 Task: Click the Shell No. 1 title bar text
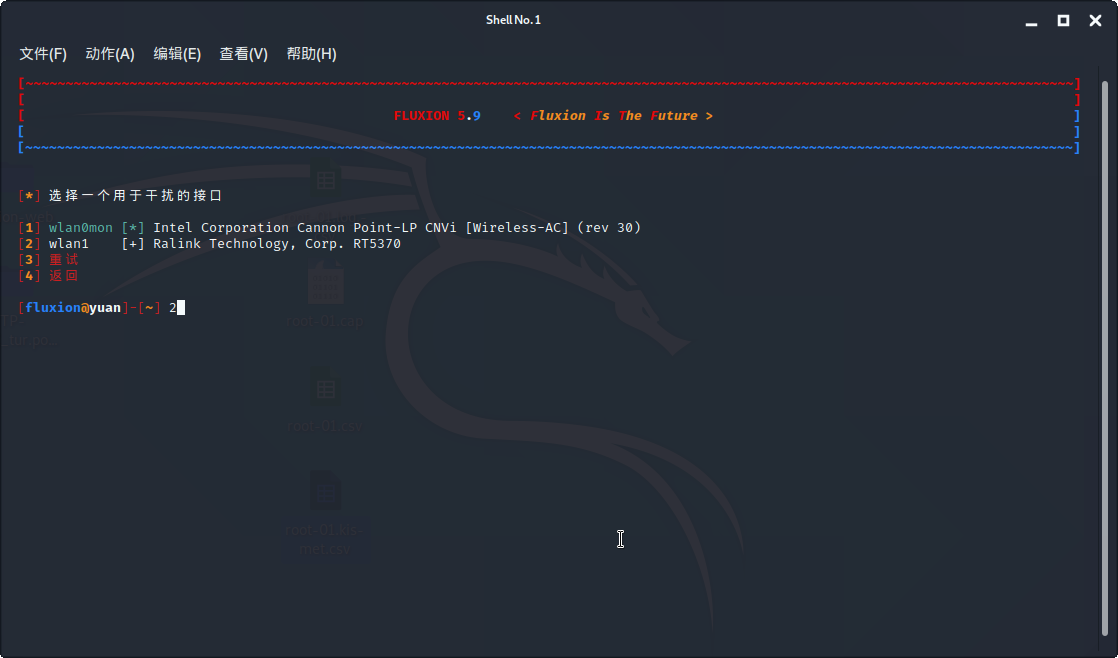tap(513, 20)
